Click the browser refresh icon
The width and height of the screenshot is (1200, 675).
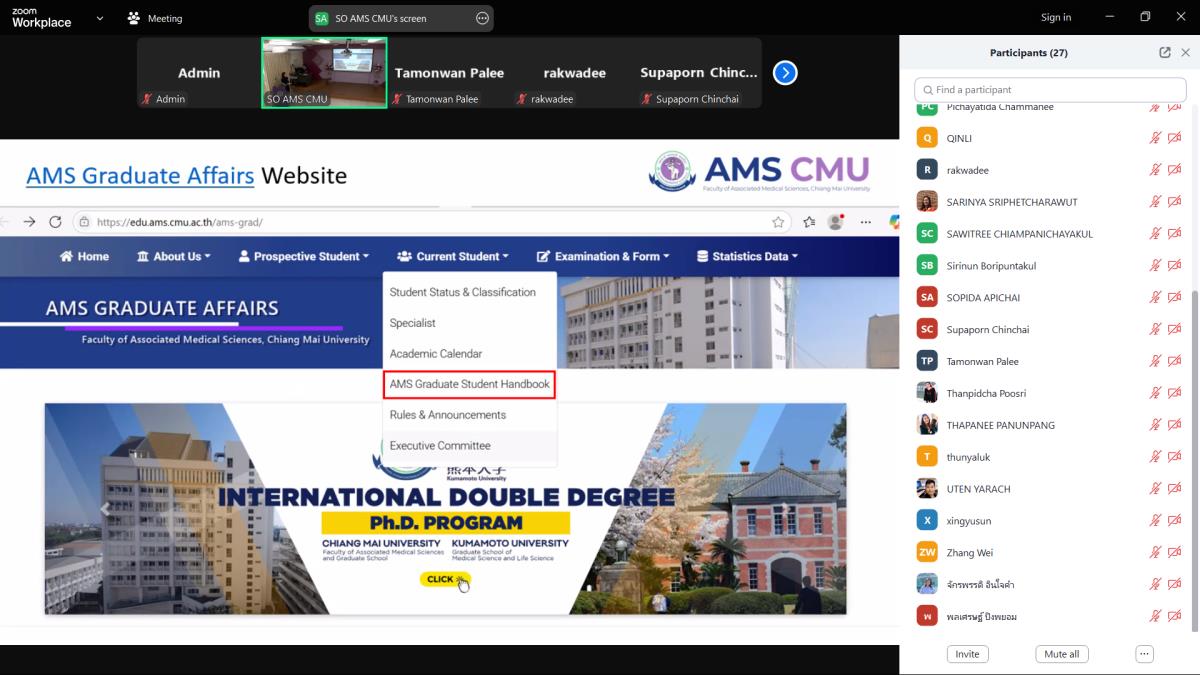tap(55, 222)
